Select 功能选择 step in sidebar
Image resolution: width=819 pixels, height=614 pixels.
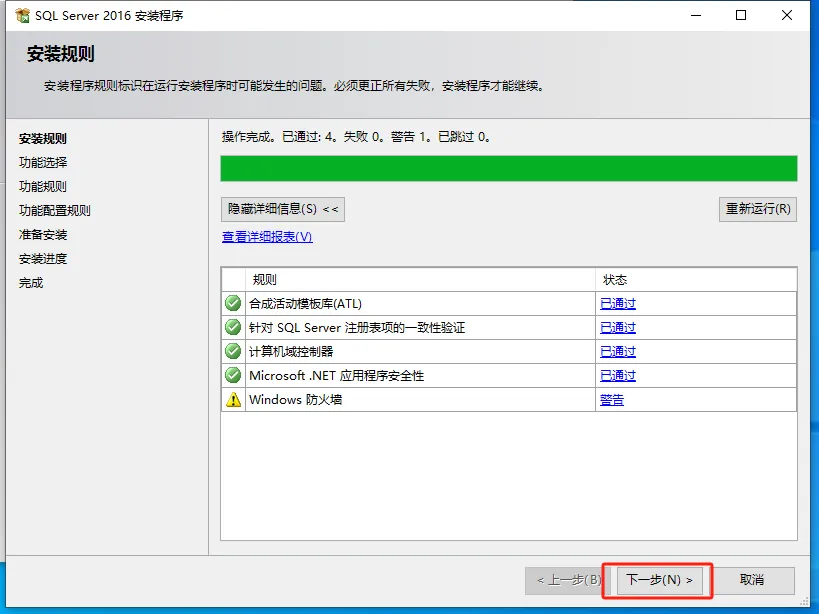click(x=43, y=162)
